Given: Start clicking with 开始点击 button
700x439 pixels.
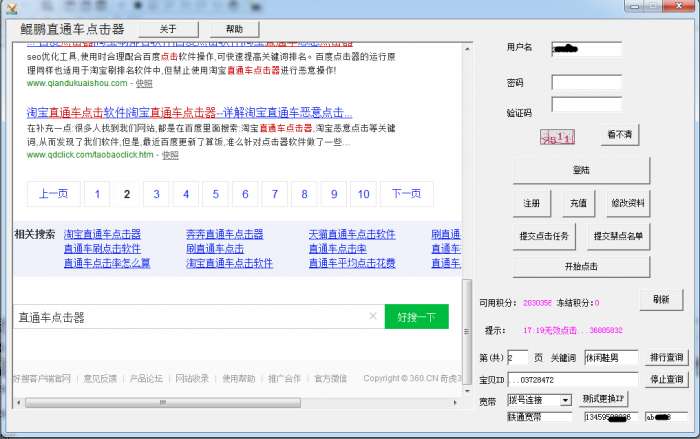Looking at the screenshot, I should click(581, 267).
